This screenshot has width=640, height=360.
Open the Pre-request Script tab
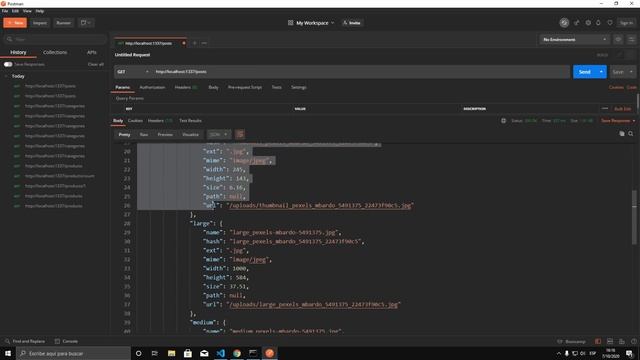pos(245,87)
